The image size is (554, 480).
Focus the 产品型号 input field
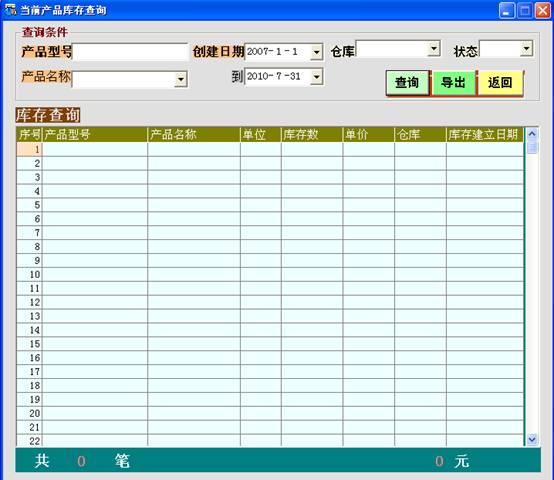(x=130, y=52)
